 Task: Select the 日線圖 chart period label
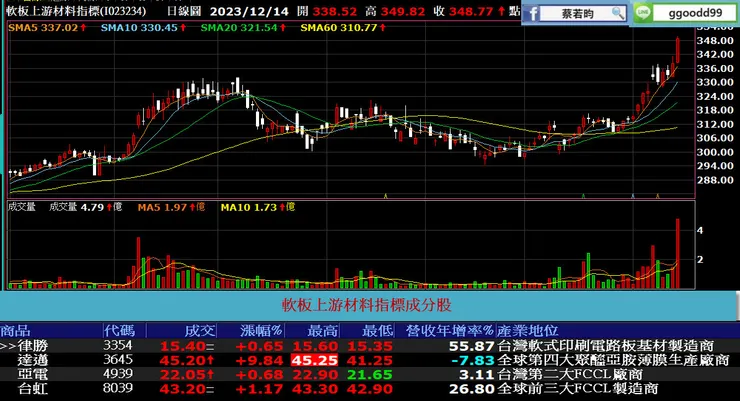[184, 11]
